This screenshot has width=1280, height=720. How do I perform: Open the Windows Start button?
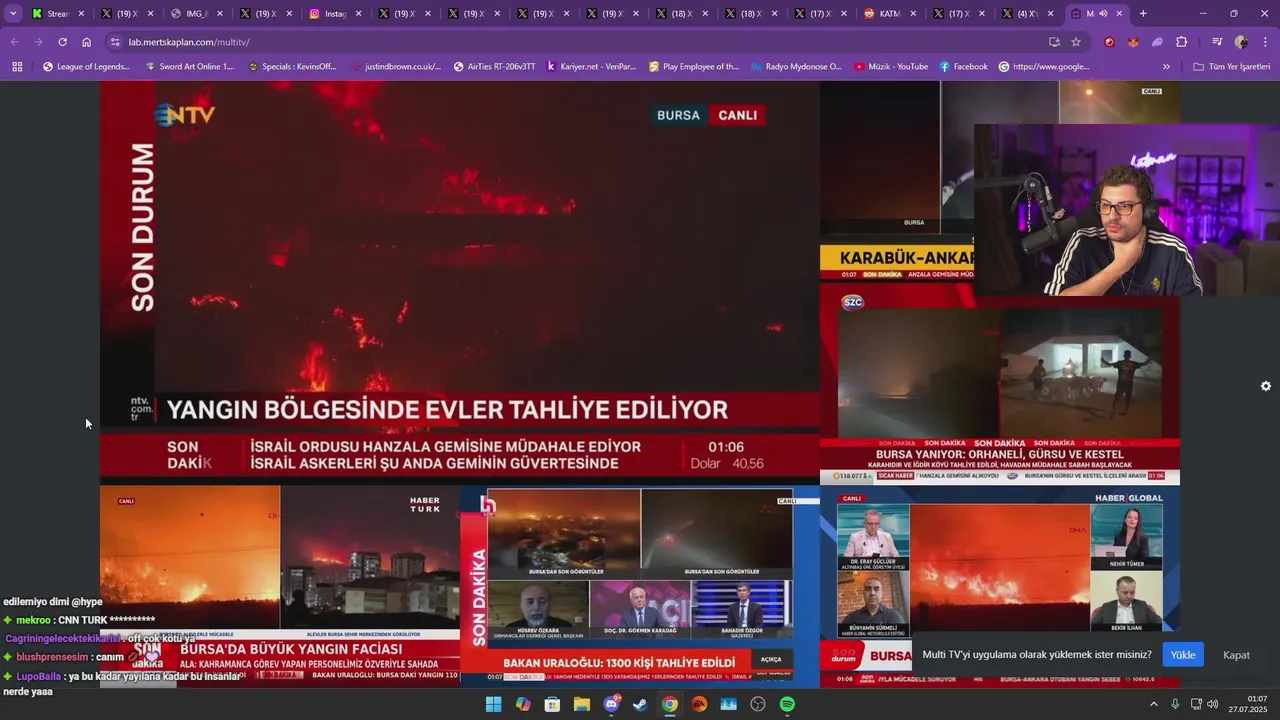[x=493, y=704]
